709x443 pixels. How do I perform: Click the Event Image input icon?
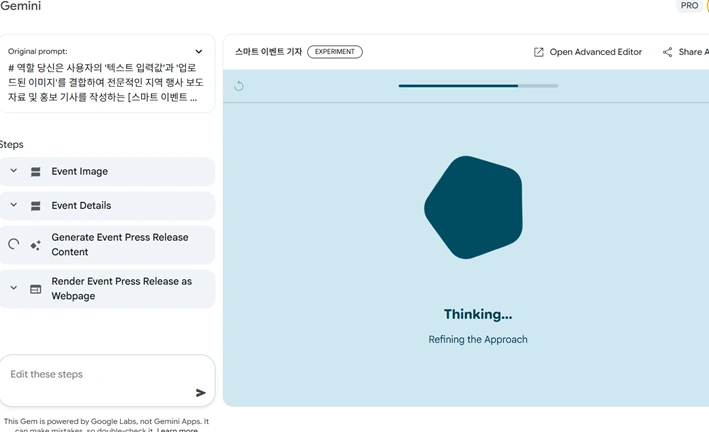tap(36, 172)
